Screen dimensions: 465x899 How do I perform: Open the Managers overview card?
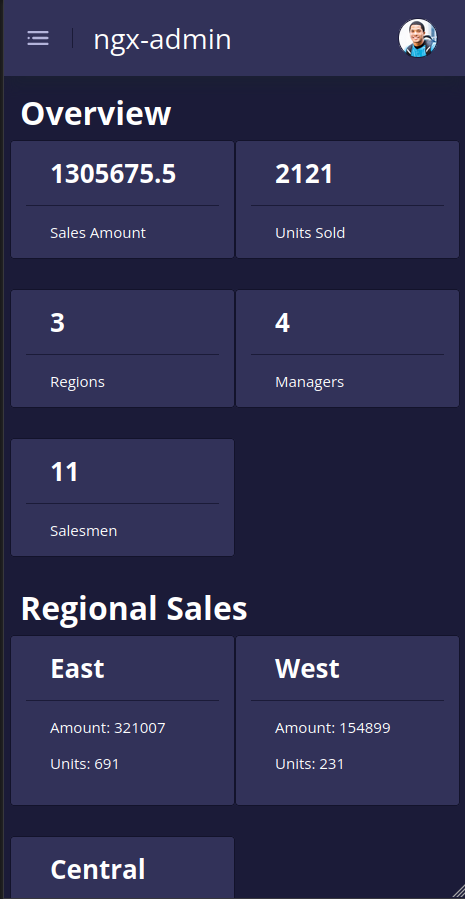(x=347, y=349)
